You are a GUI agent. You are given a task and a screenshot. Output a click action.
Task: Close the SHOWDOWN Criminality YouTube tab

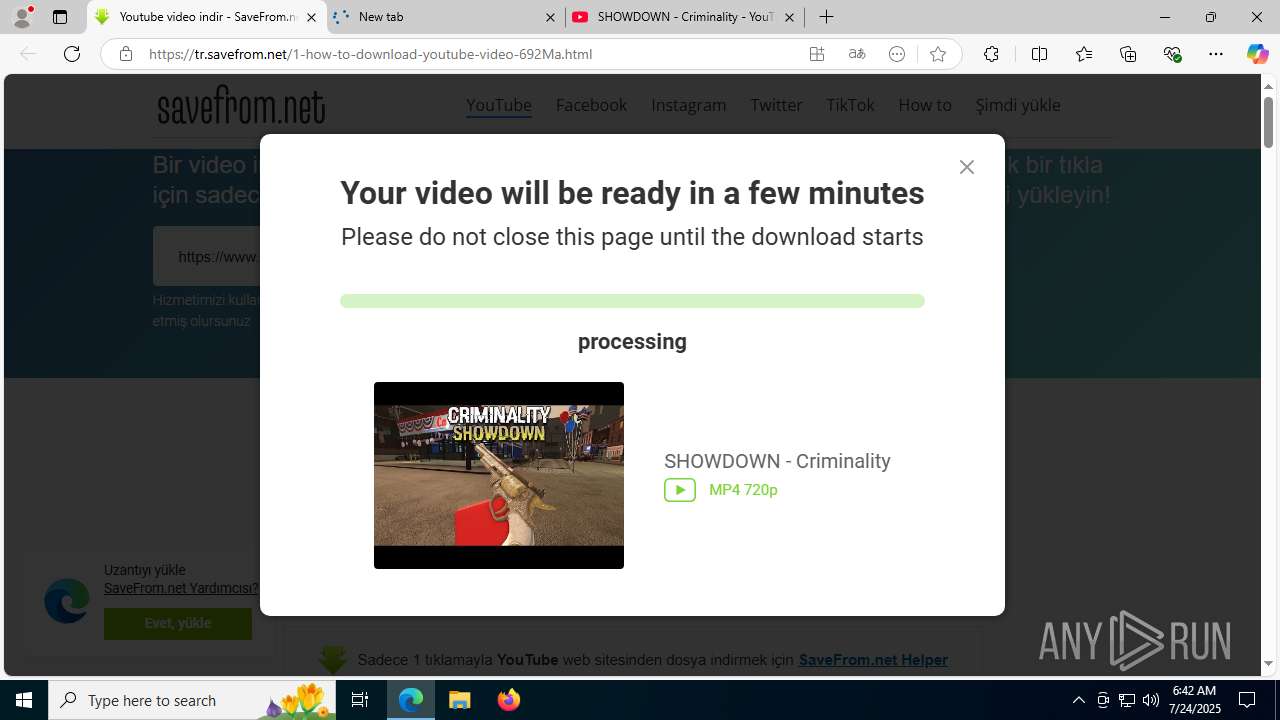(789, 17)
